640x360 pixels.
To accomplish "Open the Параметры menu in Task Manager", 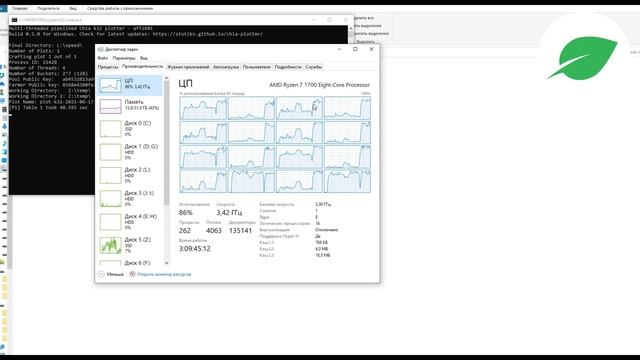I will click(x=124, y=58).
